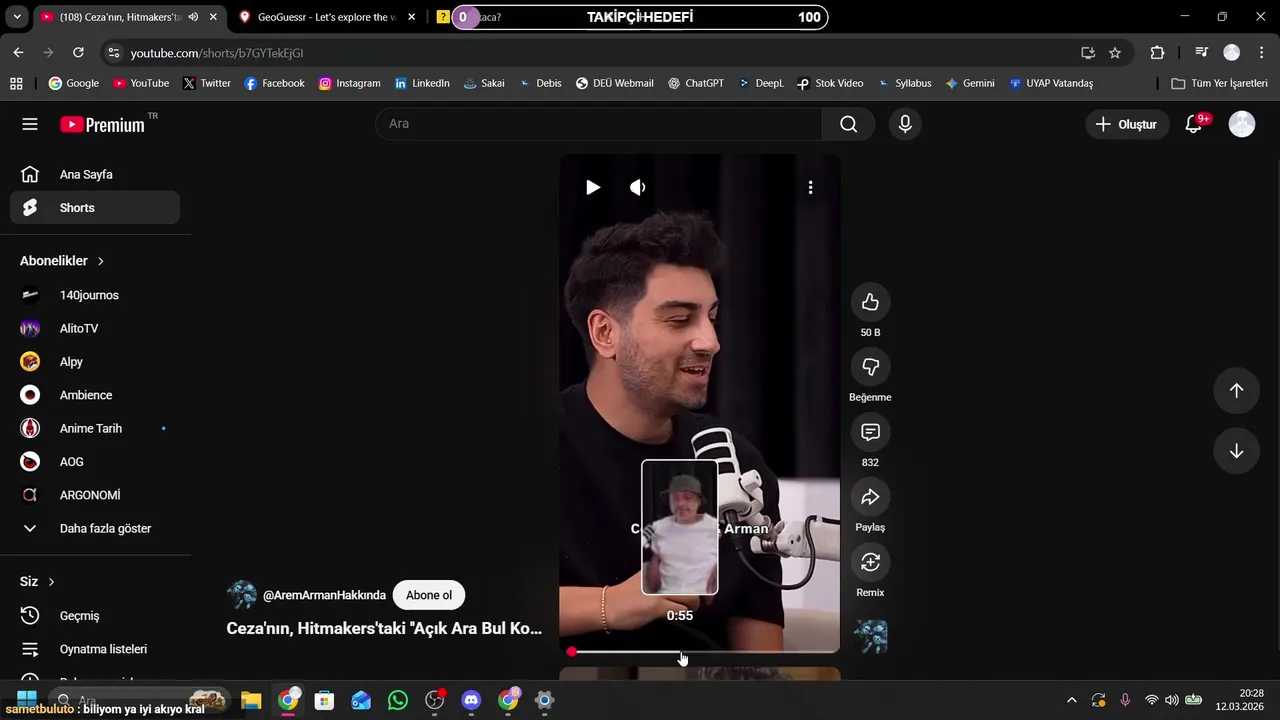1280x720 pixels.
Task: Open the Google bookmark
Action: coord(73,83)
